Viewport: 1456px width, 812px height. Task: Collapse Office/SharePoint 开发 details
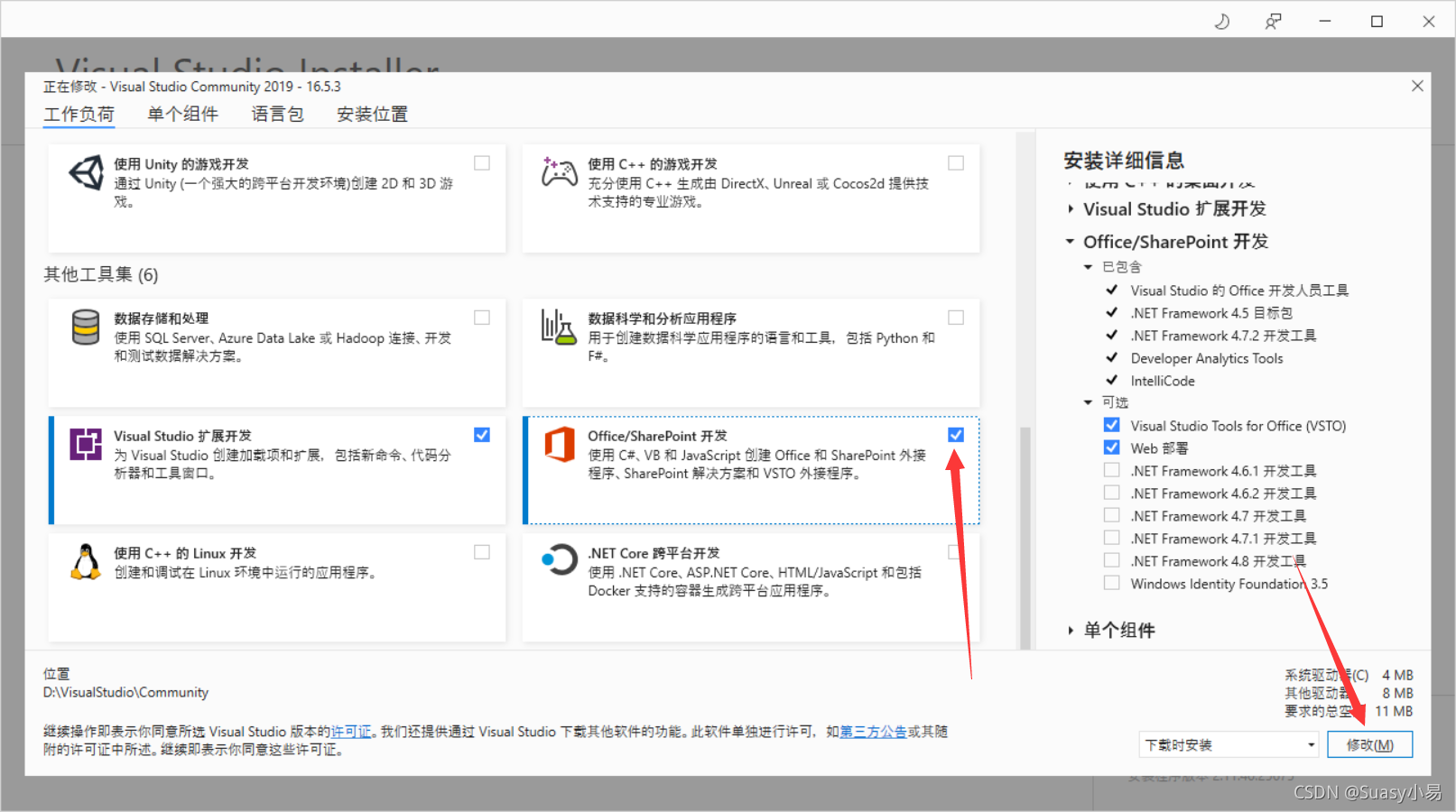pyautogui.click(x=1071, y=242)
